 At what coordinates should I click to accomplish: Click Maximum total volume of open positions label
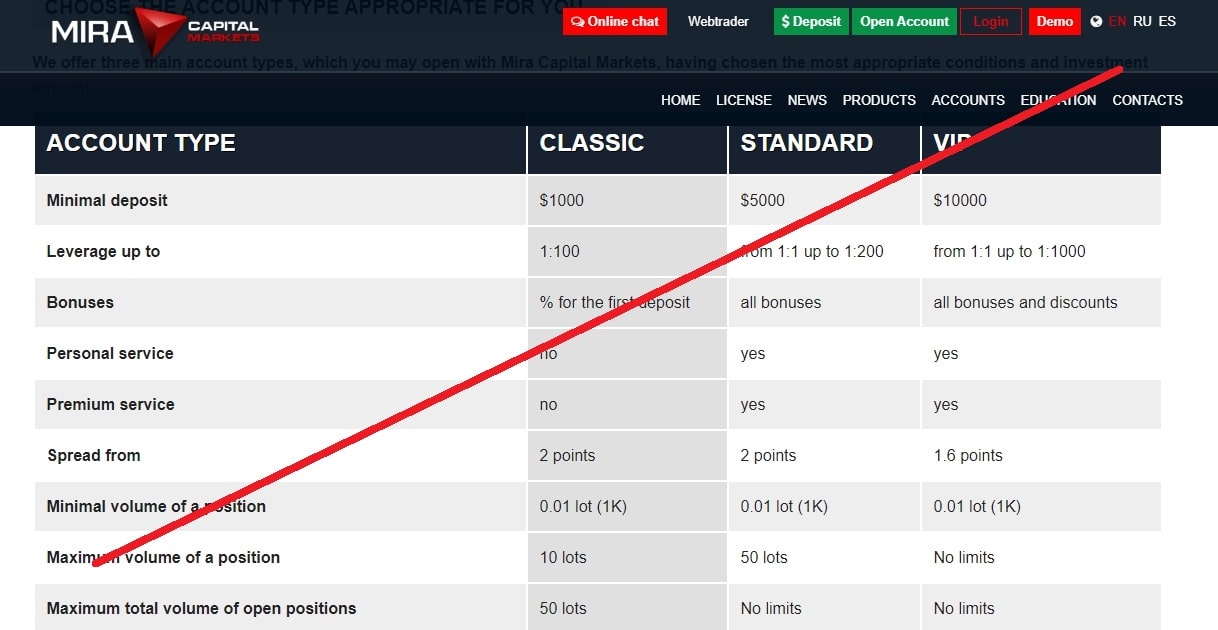tap(201, 608)
